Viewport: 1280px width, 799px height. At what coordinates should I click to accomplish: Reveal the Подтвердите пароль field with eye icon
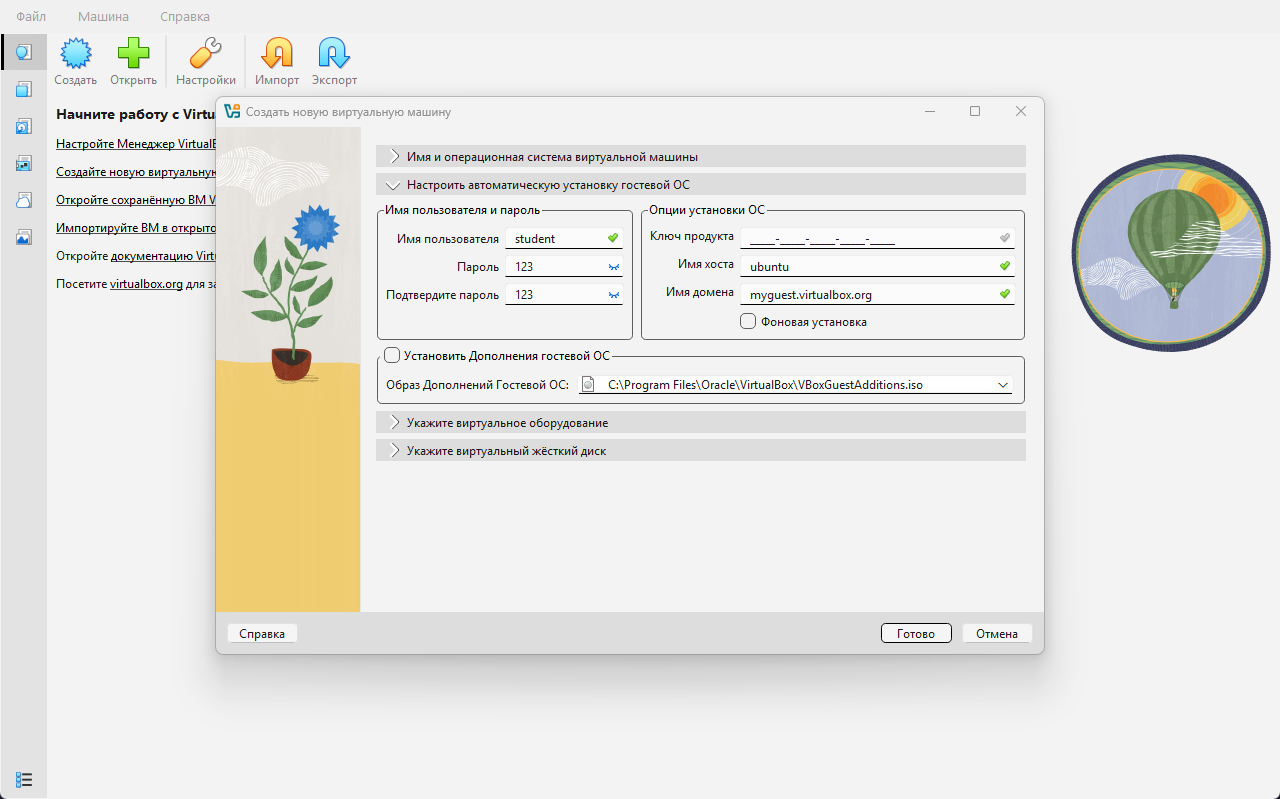click(x=613, y=295)
